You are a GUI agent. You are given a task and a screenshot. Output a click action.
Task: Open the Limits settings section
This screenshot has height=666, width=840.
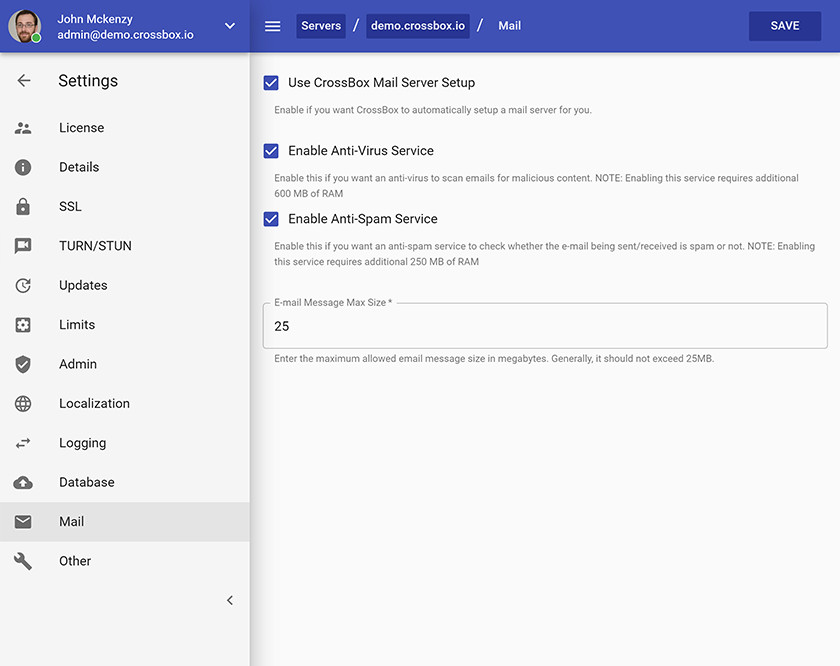click(x=125, y=325)
